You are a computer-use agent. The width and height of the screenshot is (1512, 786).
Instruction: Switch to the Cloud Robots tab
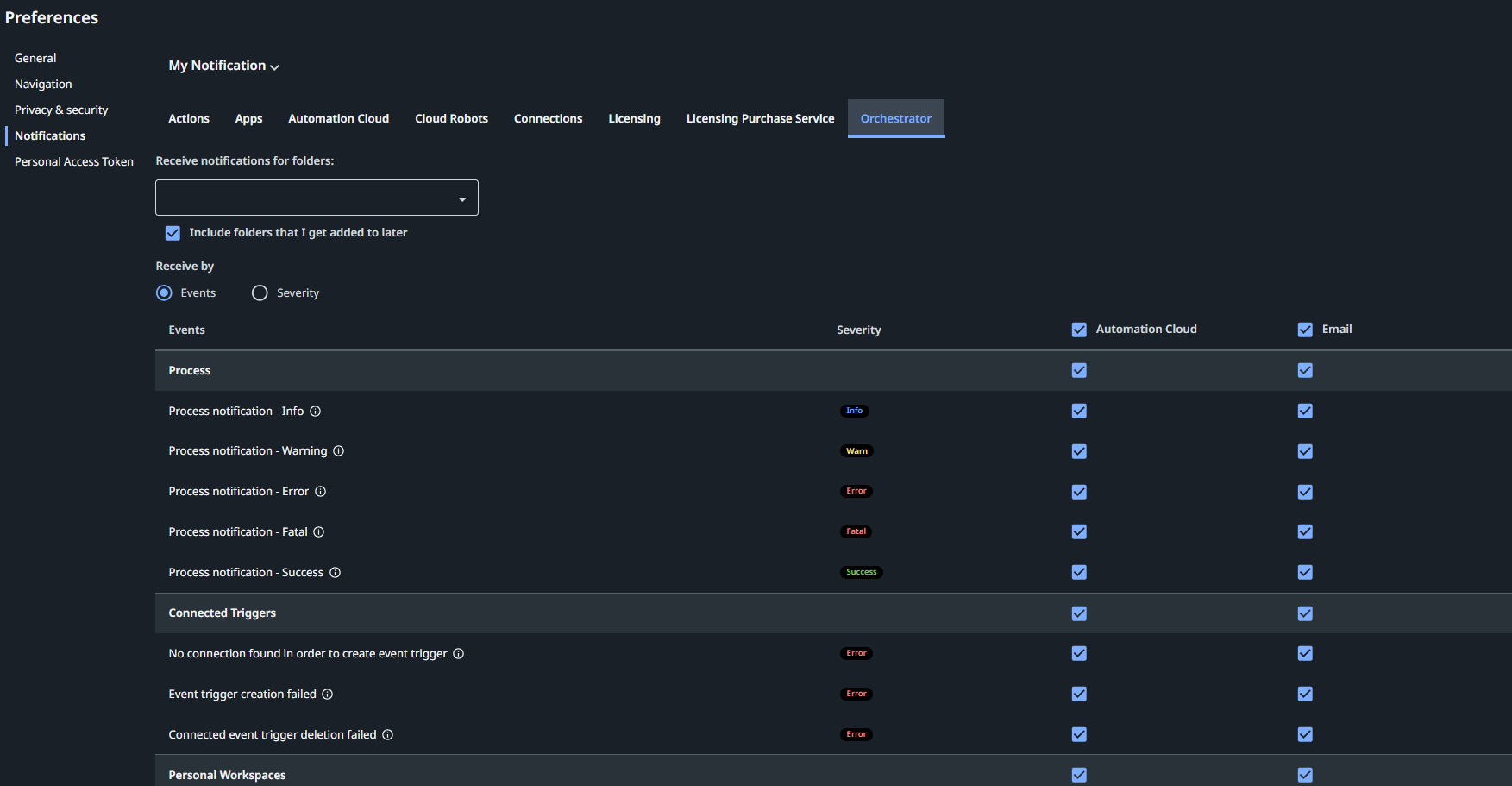click(451, 118)
